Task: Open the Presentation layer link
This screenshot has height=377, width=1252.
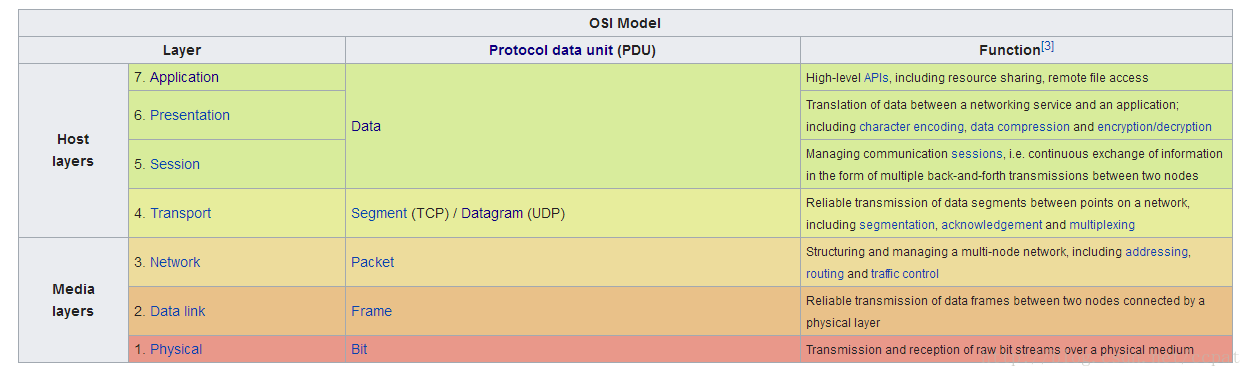Action: (x=190, y=115)
